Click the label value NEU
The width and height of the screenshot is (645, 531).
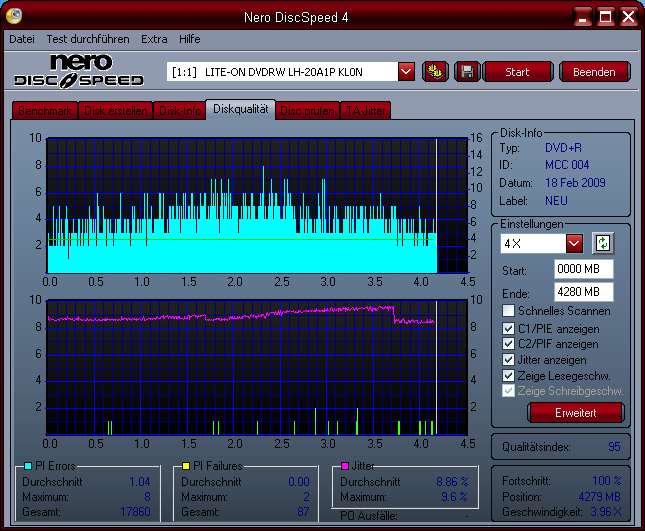[x=556, y=201]
